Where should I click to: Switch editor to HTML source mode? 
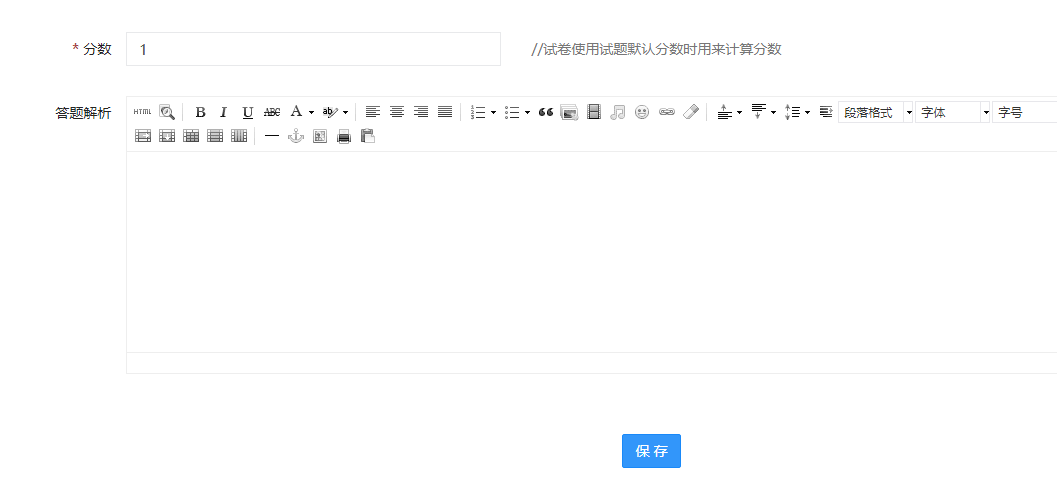tap(142, 112)
